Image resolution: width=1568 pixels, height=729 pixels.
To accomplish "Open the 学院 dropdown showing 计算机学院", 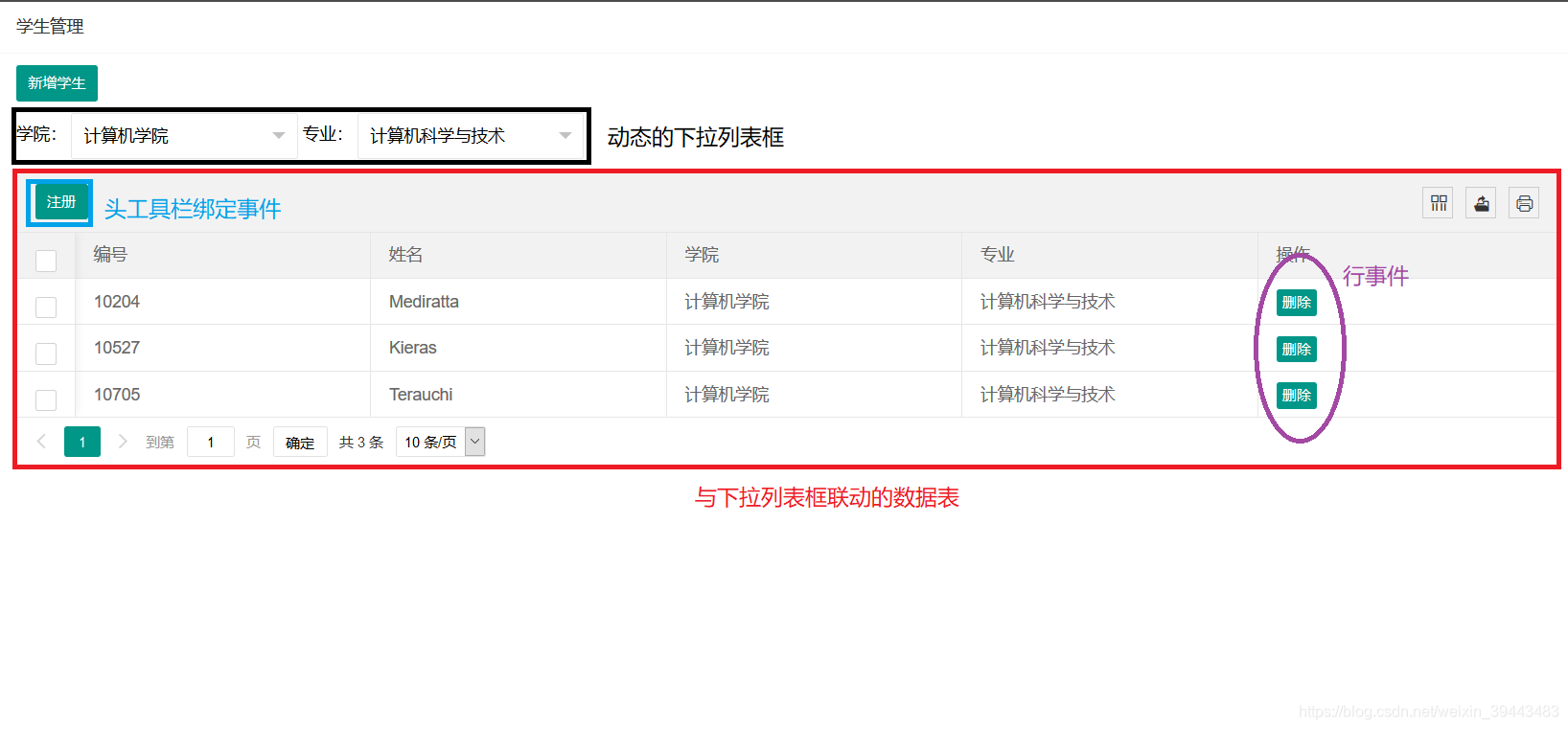I will point(183,136).
